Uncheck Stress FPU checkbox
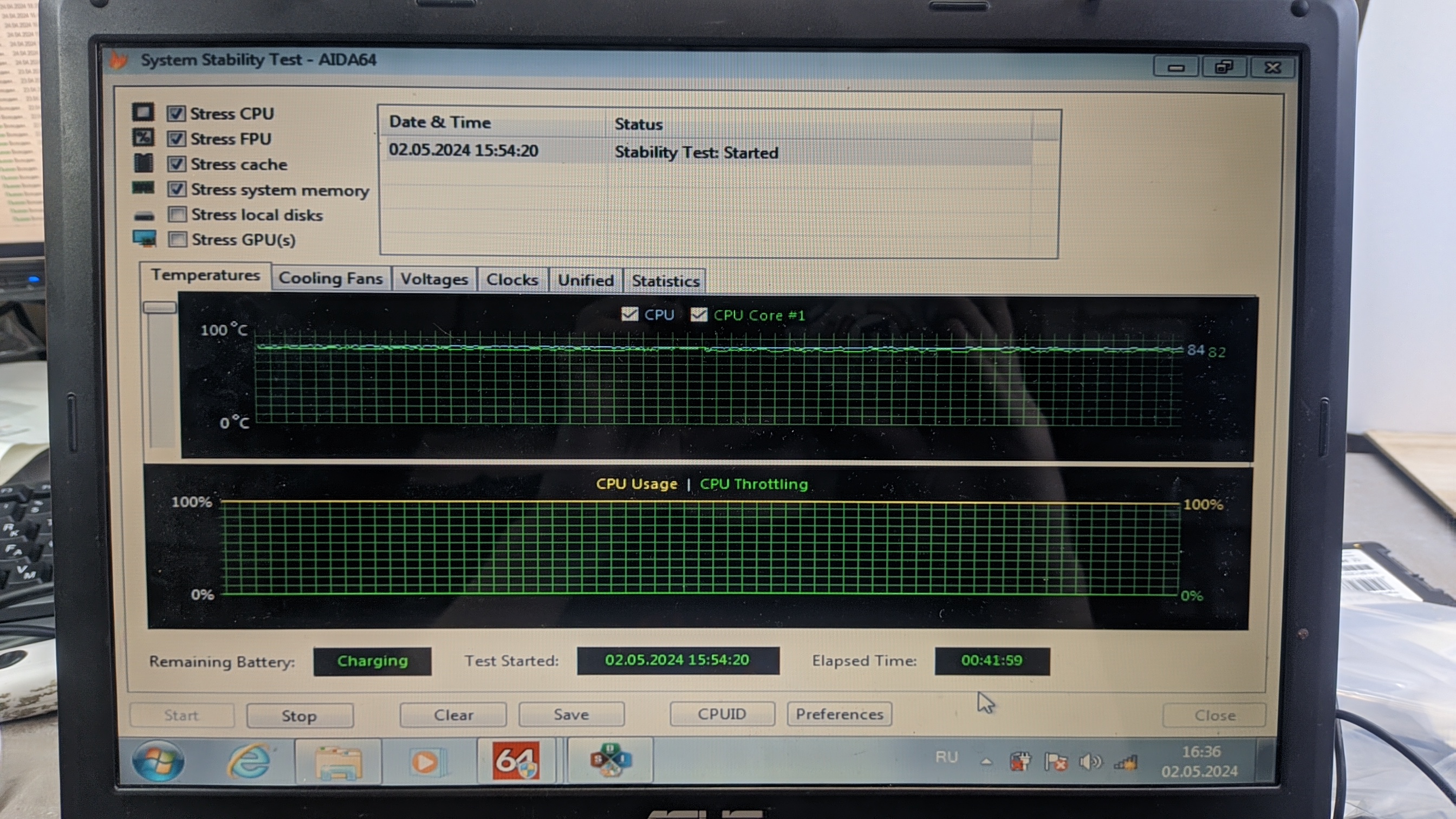Image resolution: width=1456 pixels, height=819 pixels. click(177, 139)
